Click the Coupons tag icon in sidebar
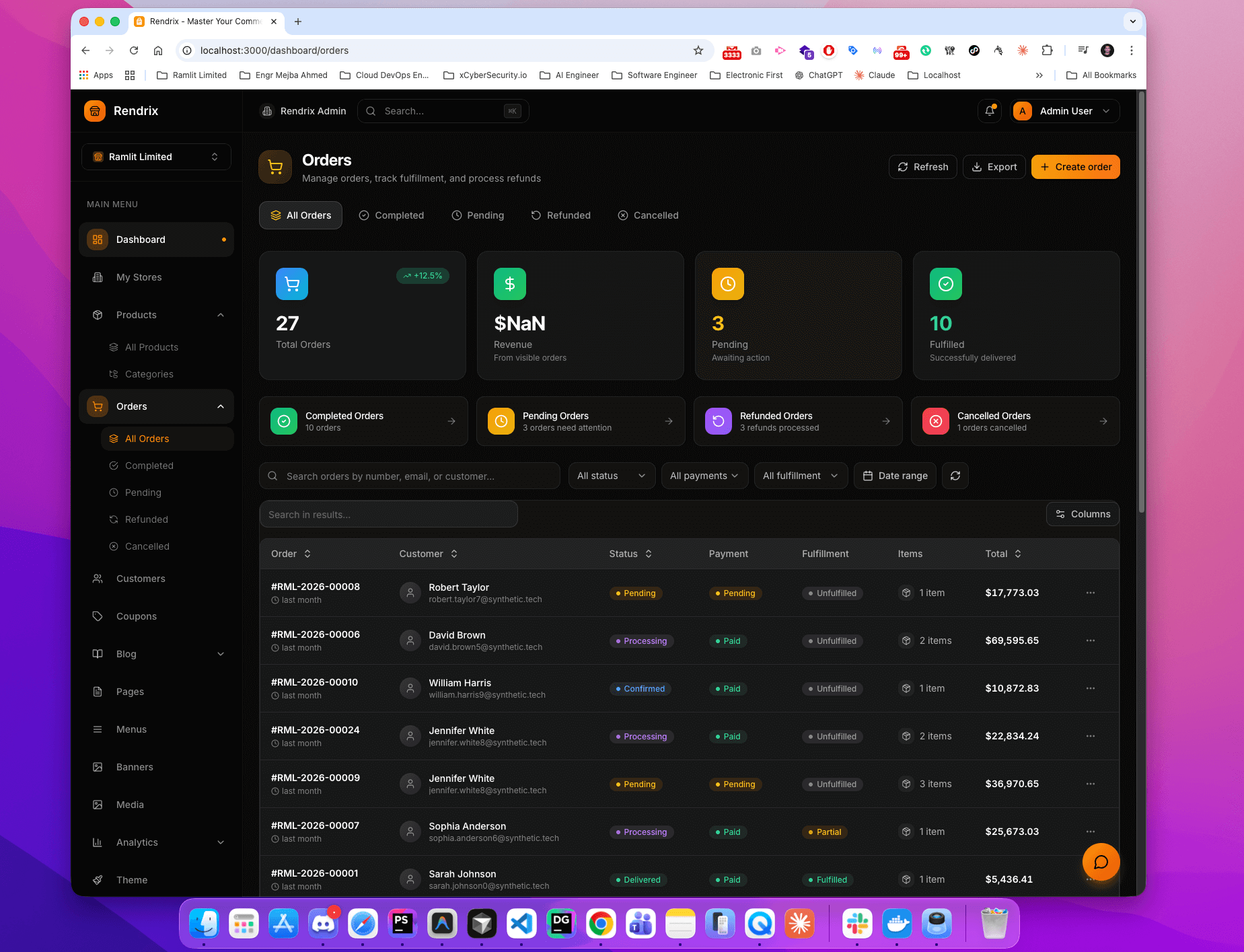Viewport: 1244px width, 952px height. 98,616
